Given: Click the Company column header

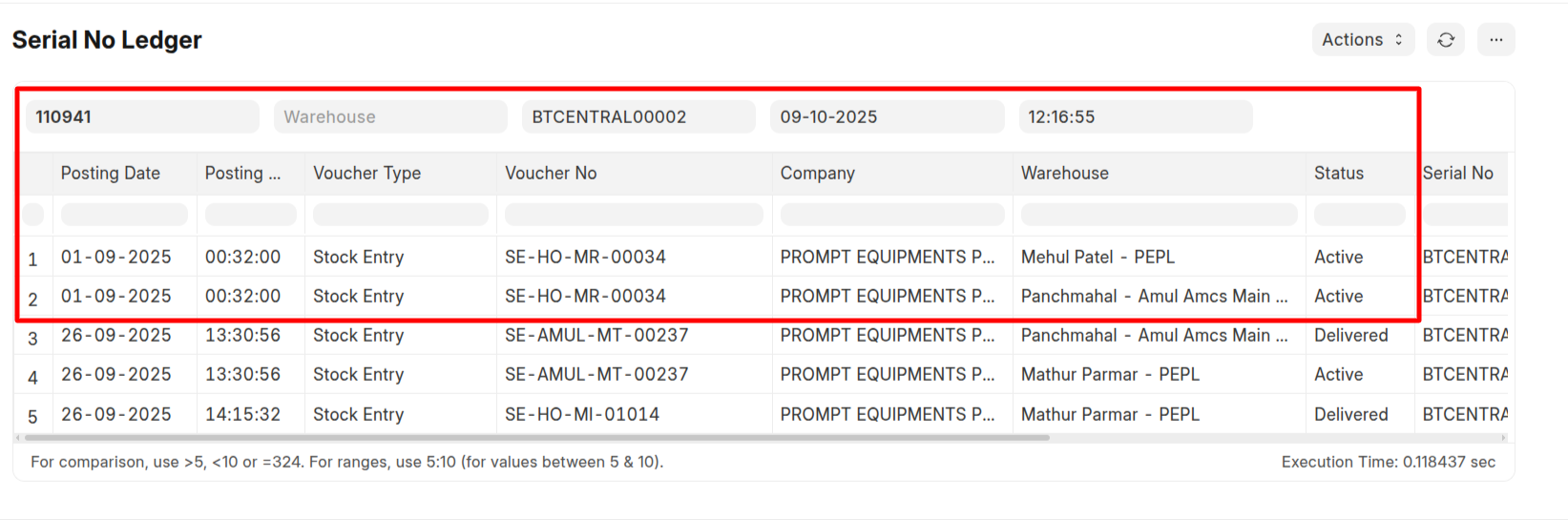Looking at the screenshot, I should tap(818, 174).
